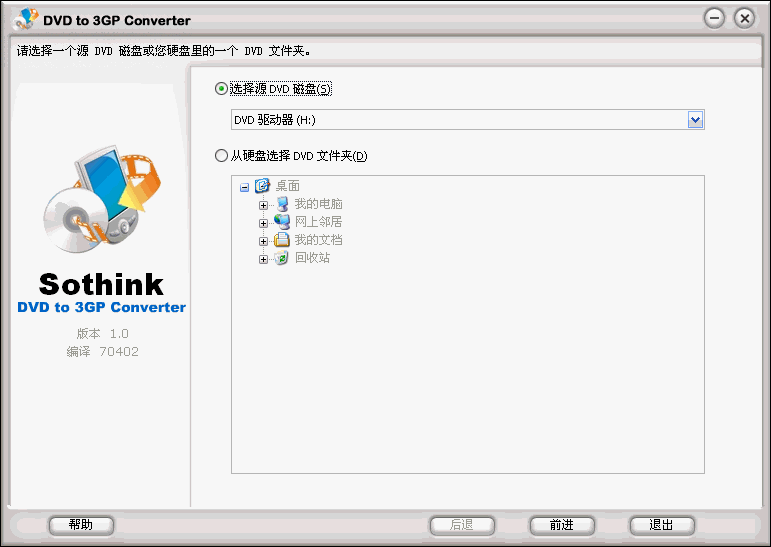Select the 选择源 DVD 磁盘 radio button
The height and width of the screenshot is (547, 771).
coord(221,89)
